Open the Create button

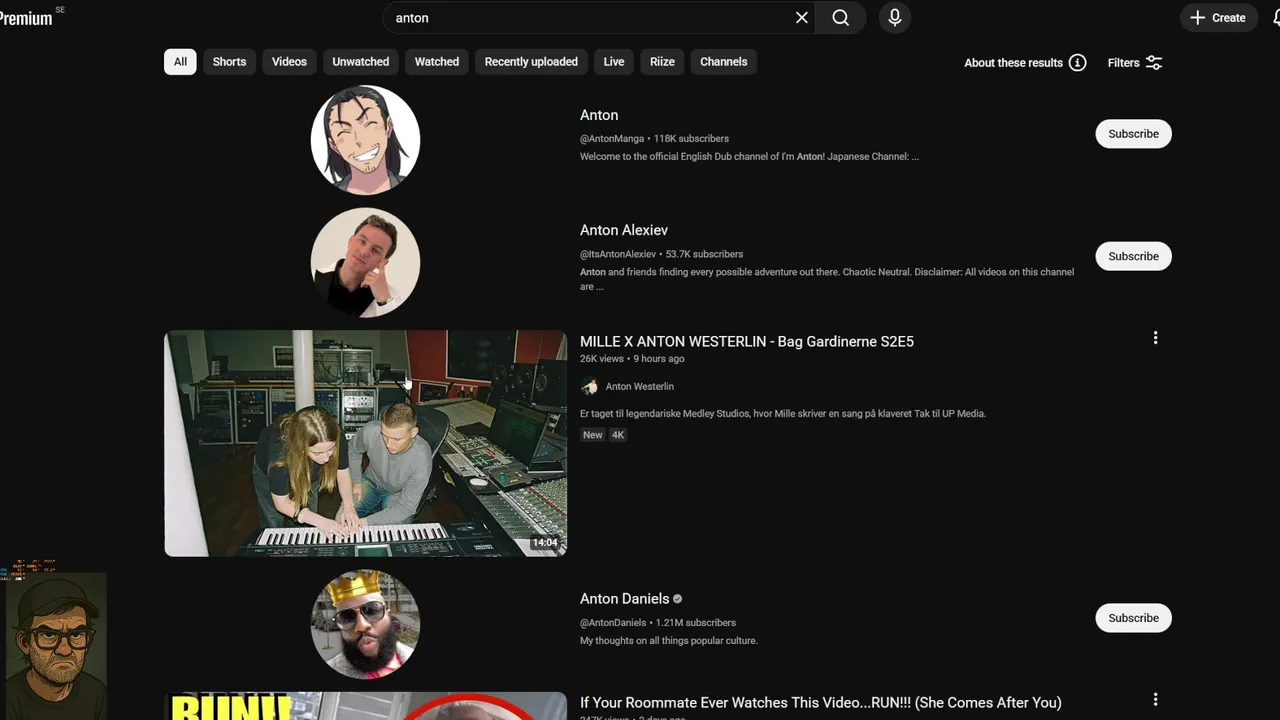tap(1218, 18)
